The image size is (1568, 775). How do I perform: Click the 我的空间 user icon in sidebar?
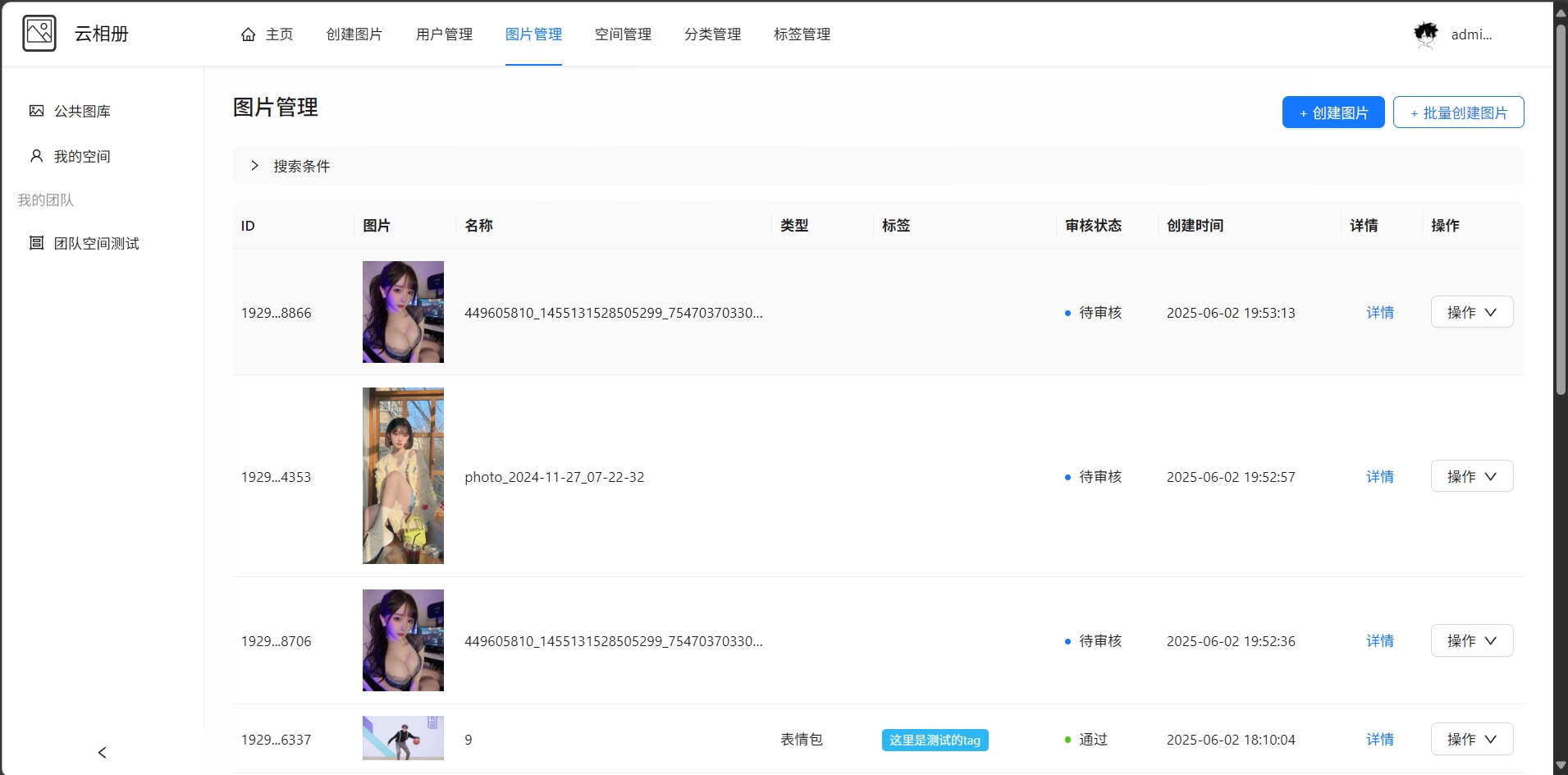(x=36, y=156)
